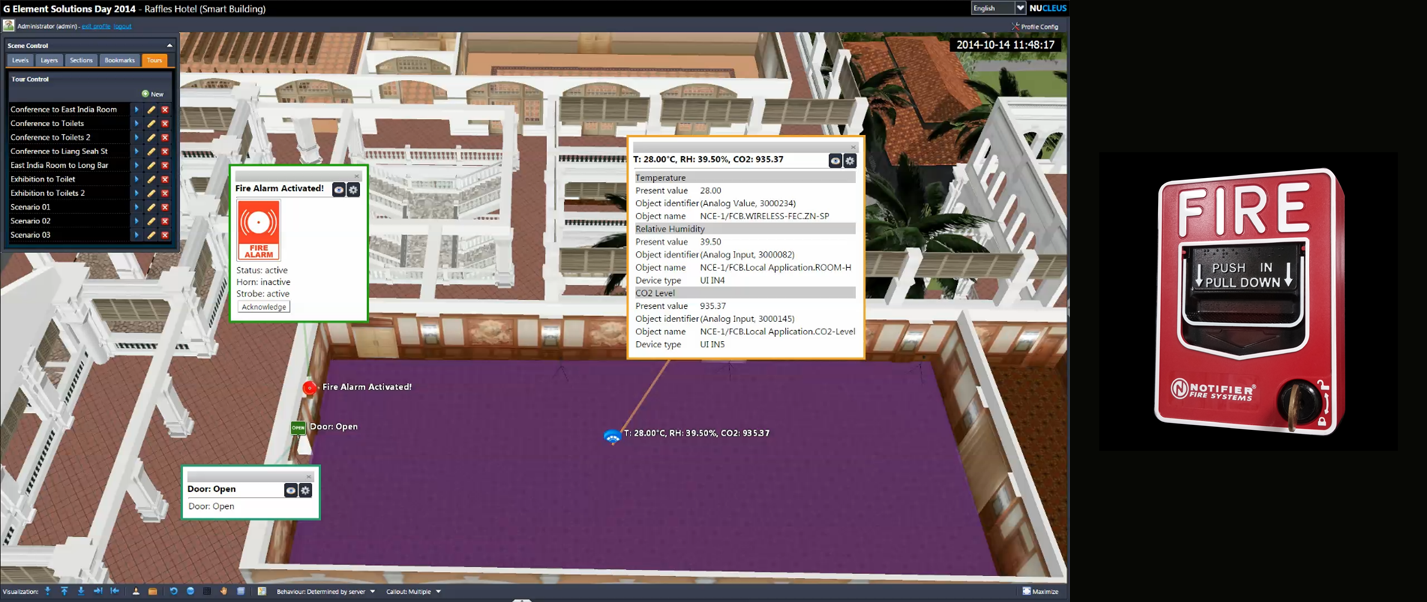Open the Callout: Multiple dropdown

(x=414, y=592)
